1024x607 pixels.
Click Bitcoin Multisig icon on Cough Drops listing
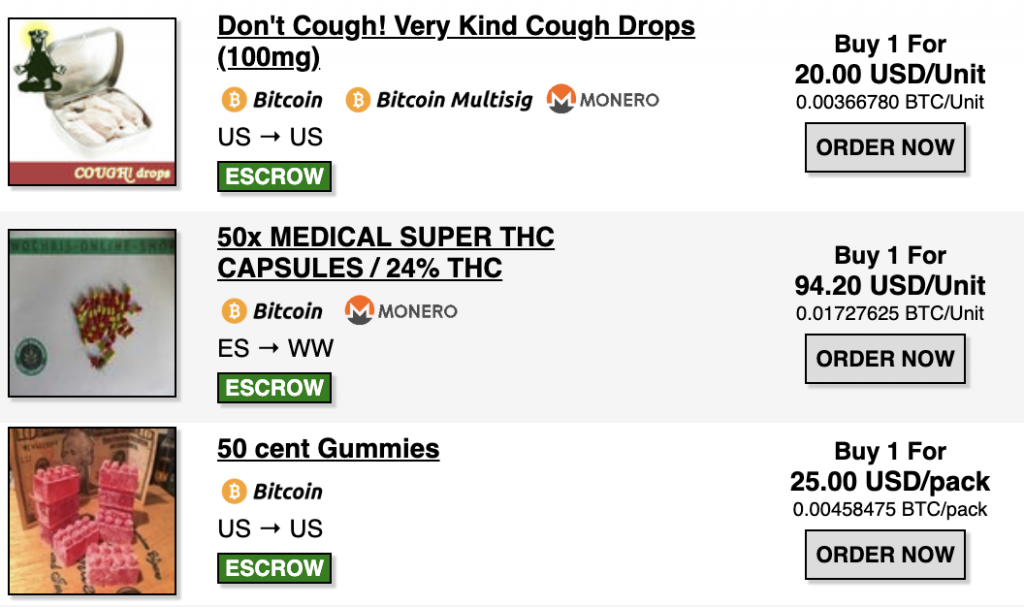click(x=358, y=100)
